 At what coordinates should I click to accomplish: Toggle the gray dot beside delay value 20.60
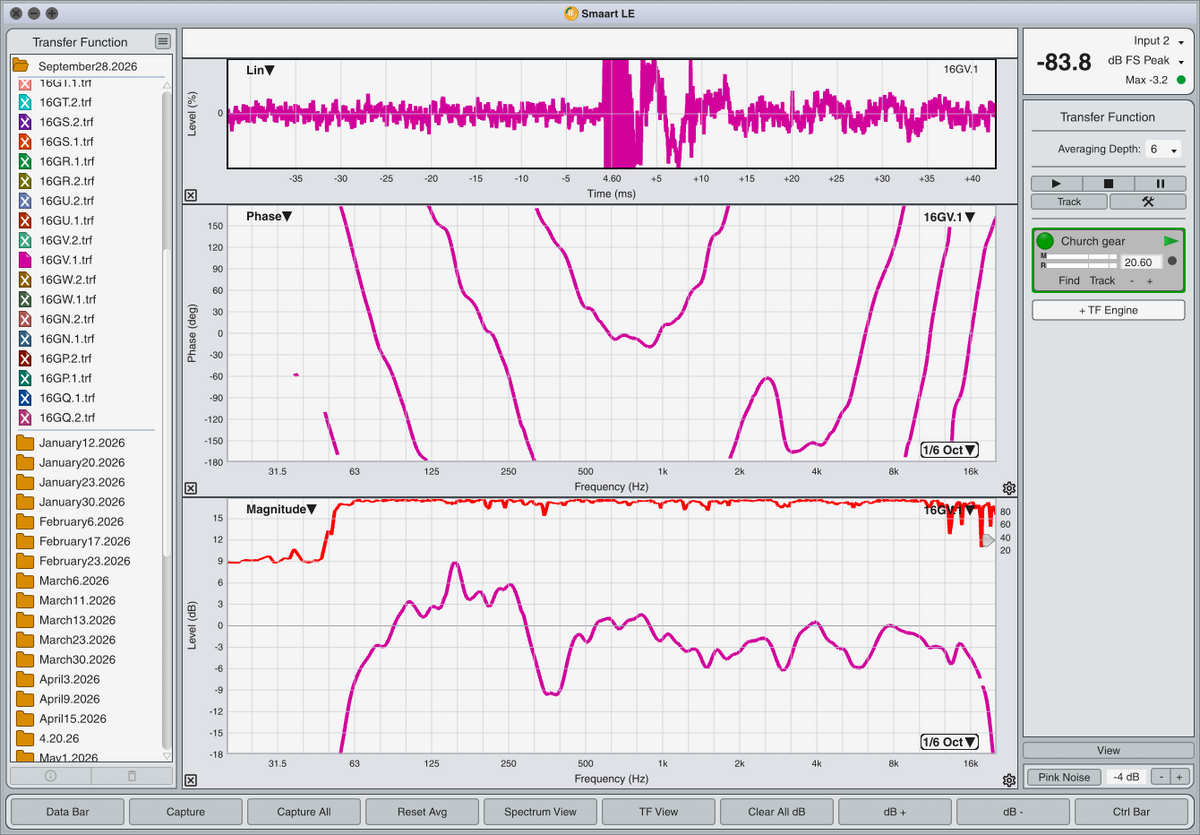click(x=1172, y=261)
